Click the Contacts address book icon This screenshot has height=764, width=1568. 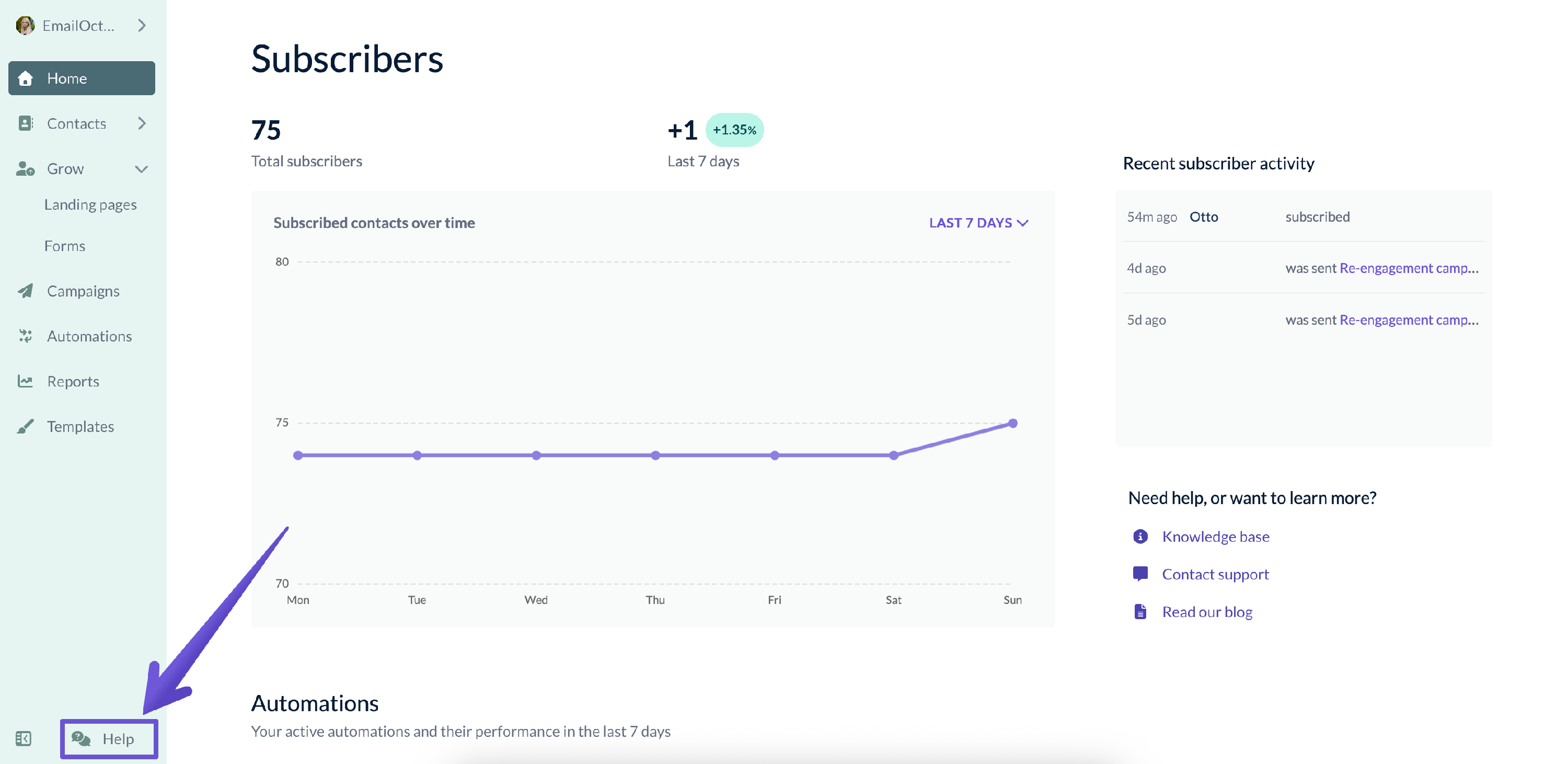pos(26,123)
